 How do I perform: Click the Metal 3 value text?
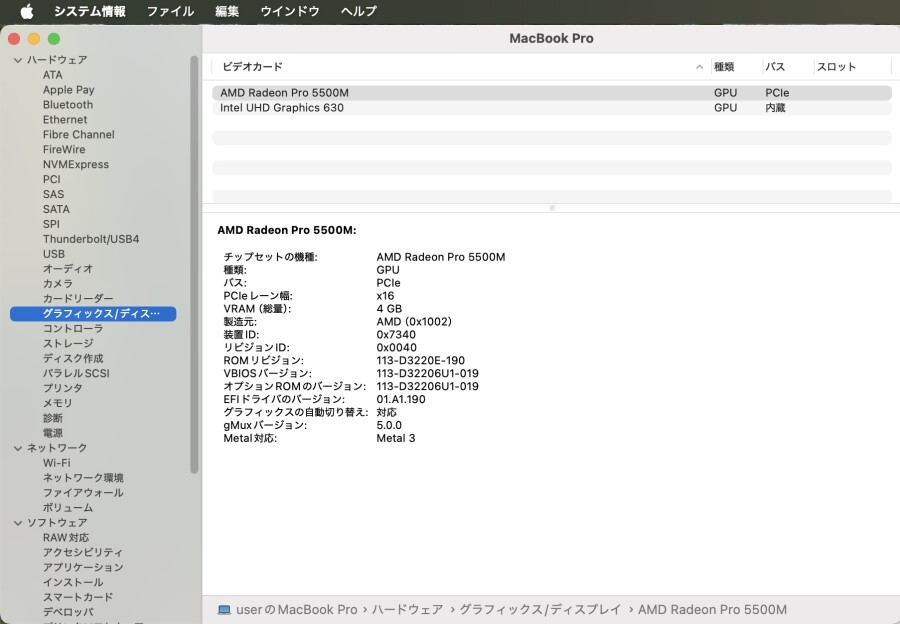395,438
